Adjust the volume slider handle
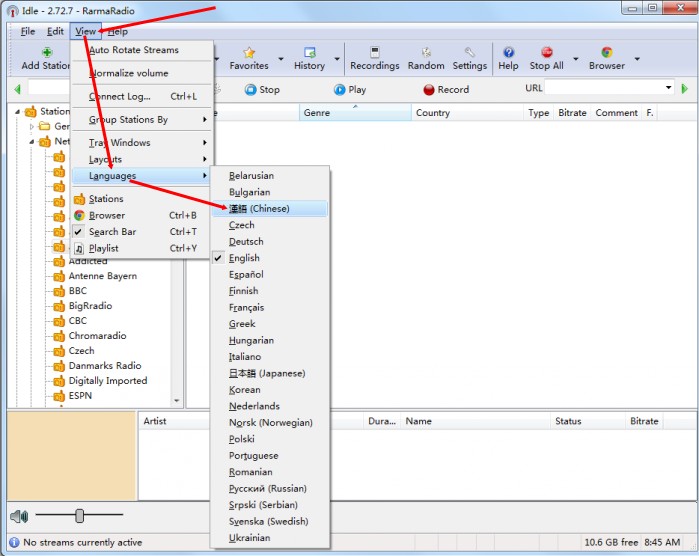699x556 pixels. coord(79,516)
